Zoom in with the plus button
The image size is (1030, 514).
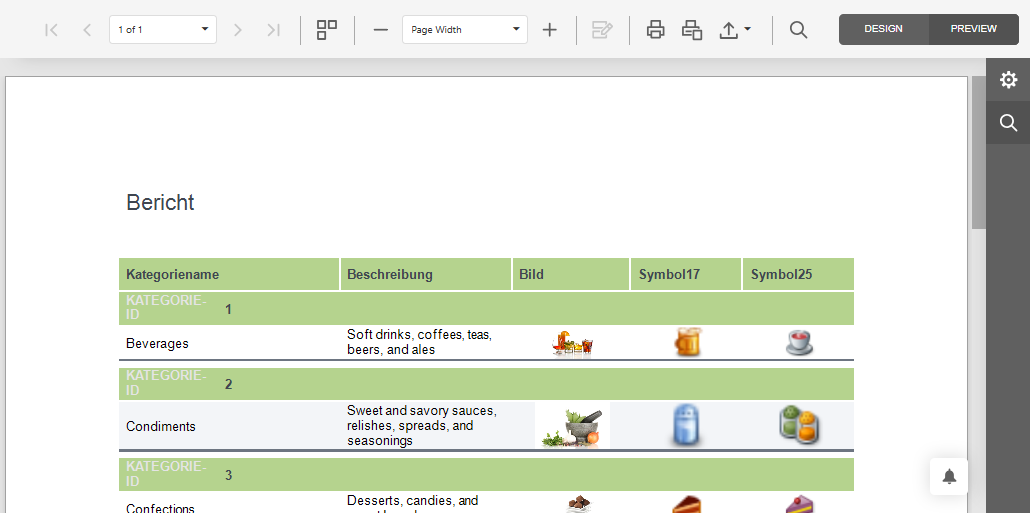point(549,30)
